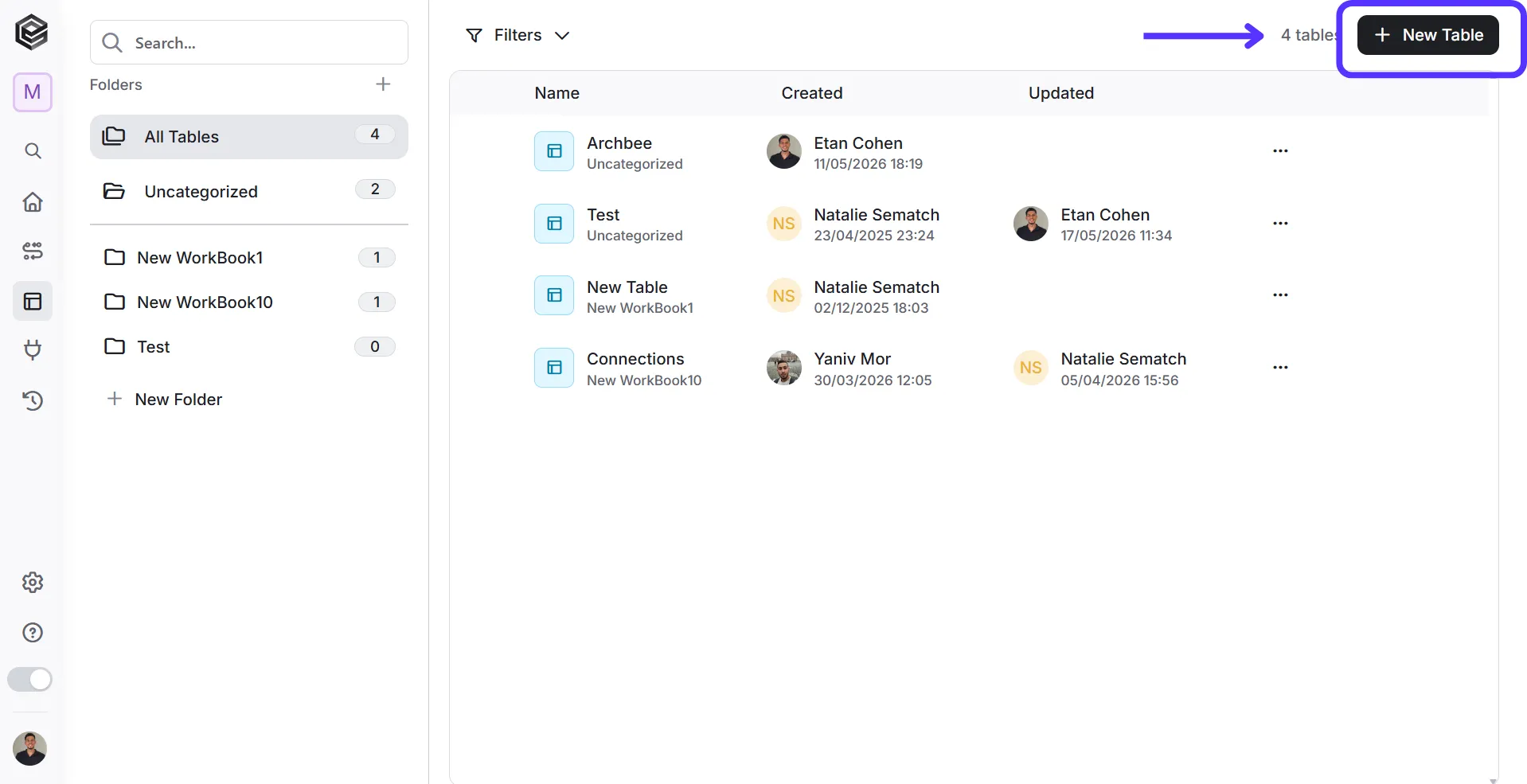Open the New WorkBook1 folder
The width and height of the screenshot is (1527, 784).
click(249, 257)
